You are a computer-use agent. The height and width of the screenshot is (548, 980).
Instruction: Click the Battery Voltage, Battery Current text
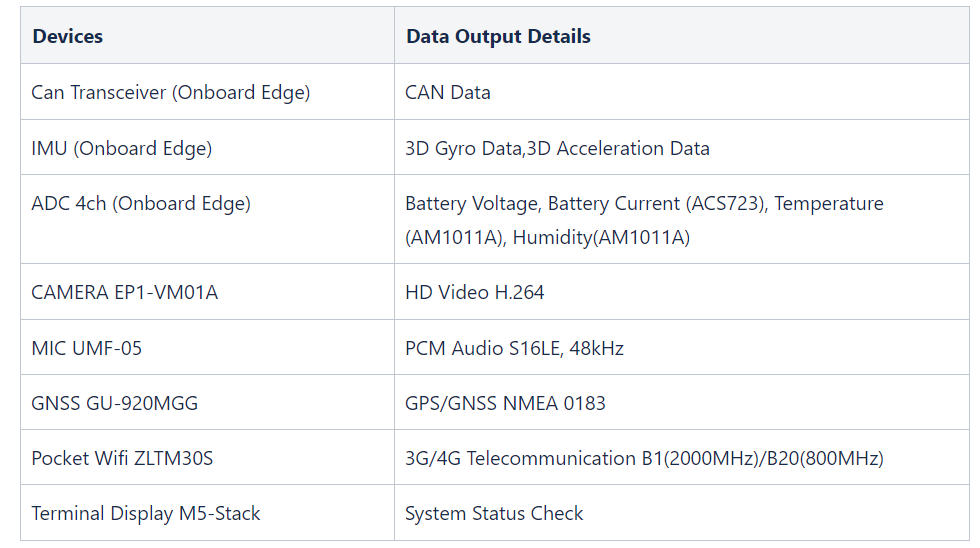point(542,203)
